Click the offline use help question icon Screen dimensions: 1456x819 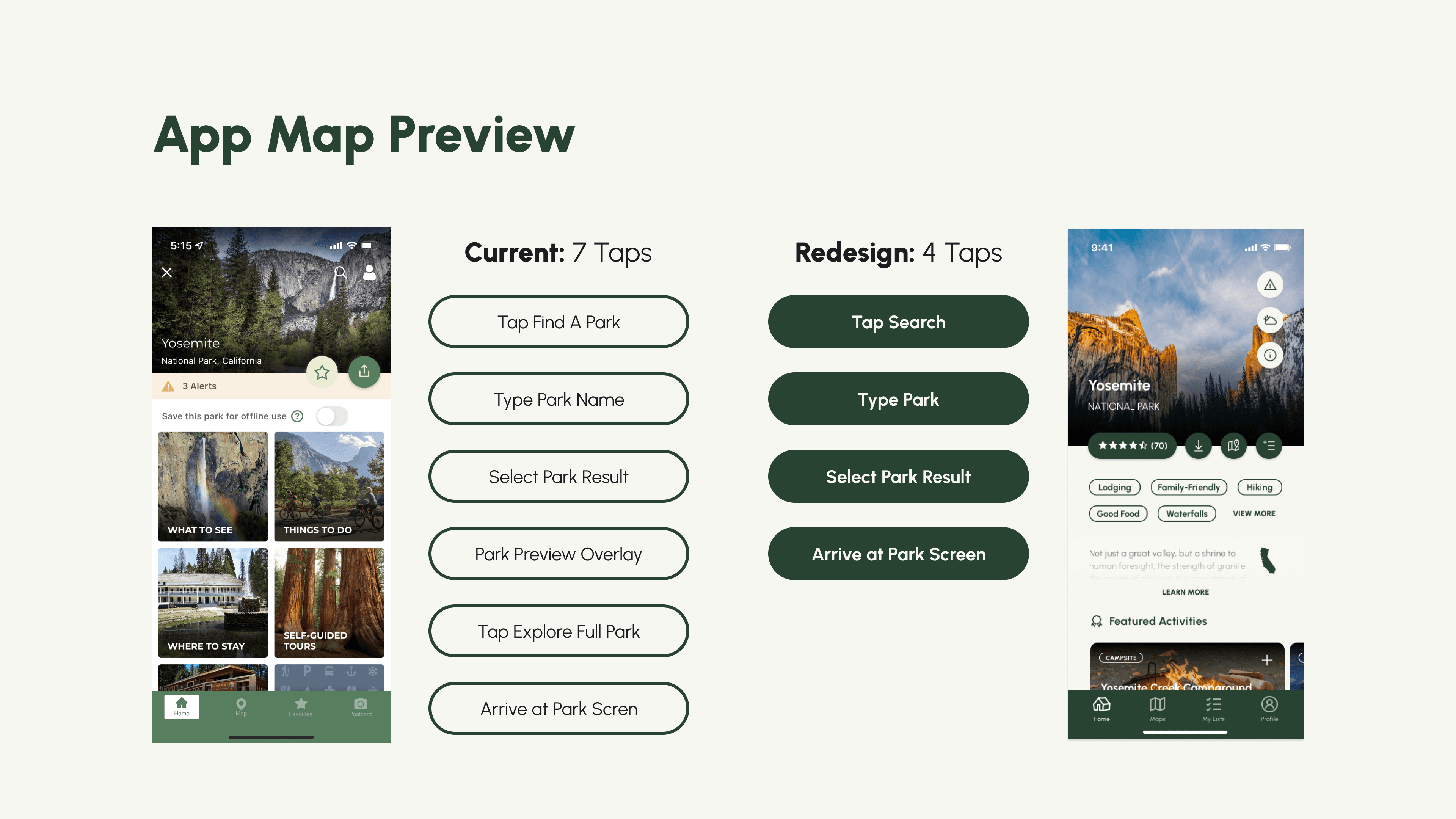click(297, 416)
